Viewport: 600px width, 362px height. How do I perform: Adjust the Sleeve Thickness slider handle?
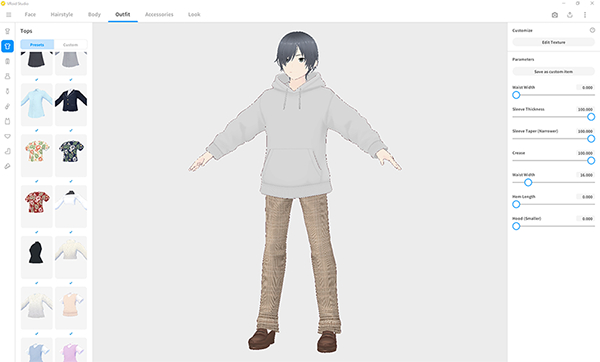pos(591,117)
